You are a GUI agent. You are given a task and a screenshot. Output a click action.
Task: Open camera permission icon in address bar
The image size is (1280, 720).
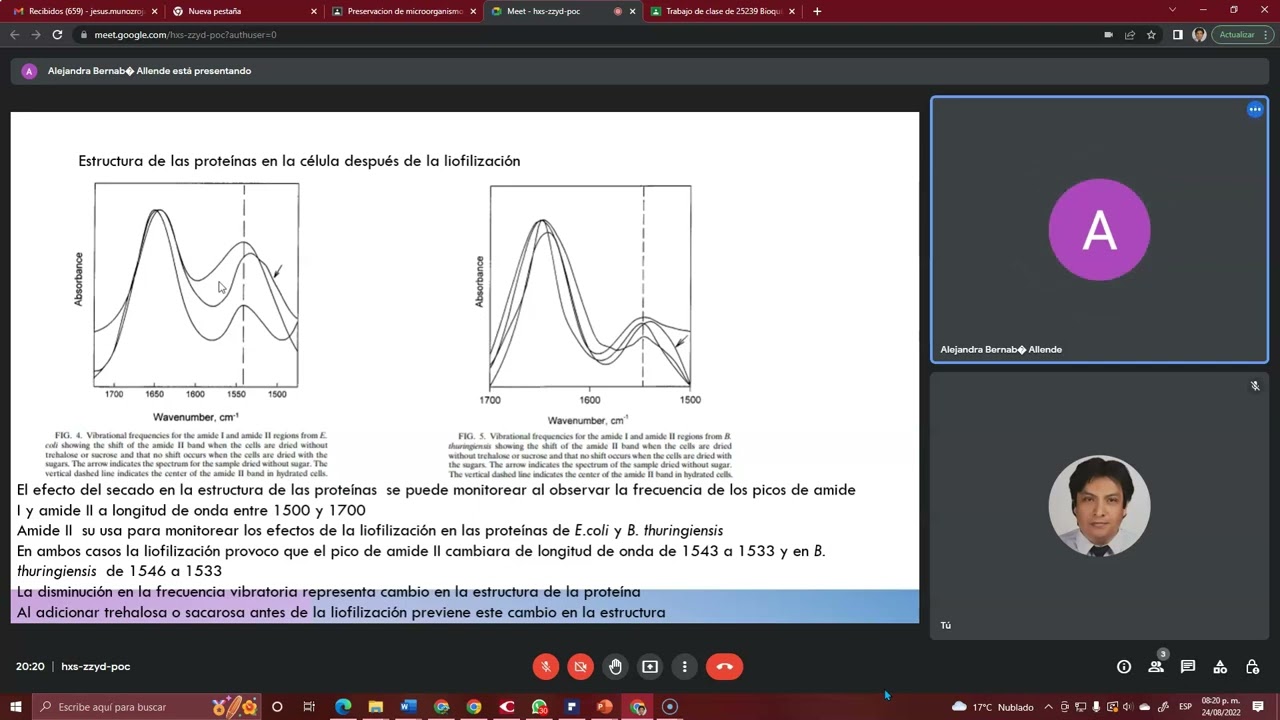tap(1108, 34)
